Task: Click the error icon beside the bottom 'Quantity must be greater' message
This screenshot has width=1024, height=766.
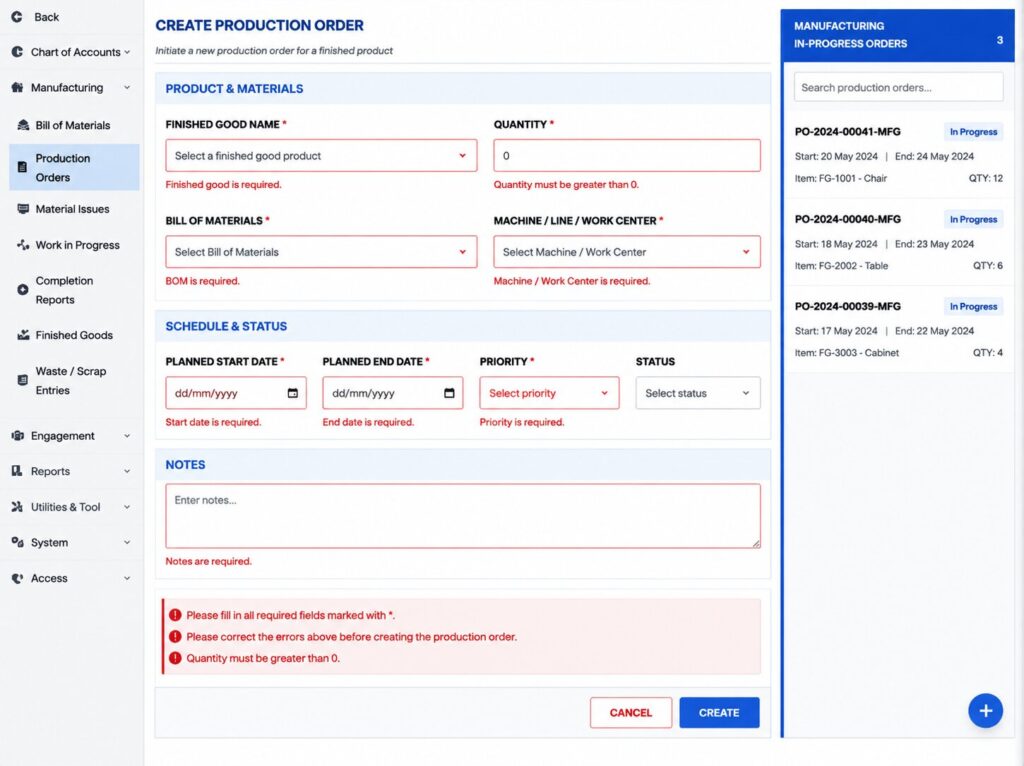Action: pyautogui.click(x=175, y=658)
